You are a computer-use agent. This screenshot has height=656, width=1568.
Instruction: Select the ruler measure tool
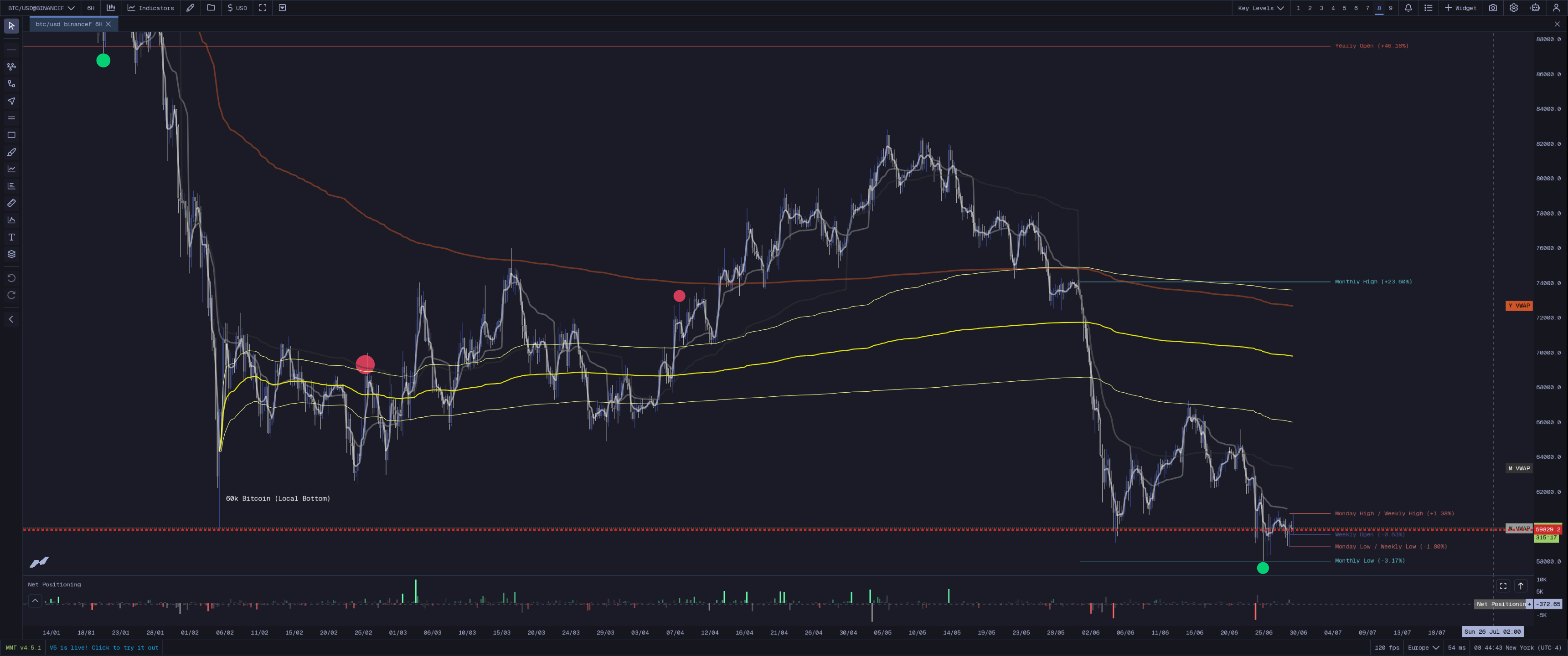coord(11,203)
